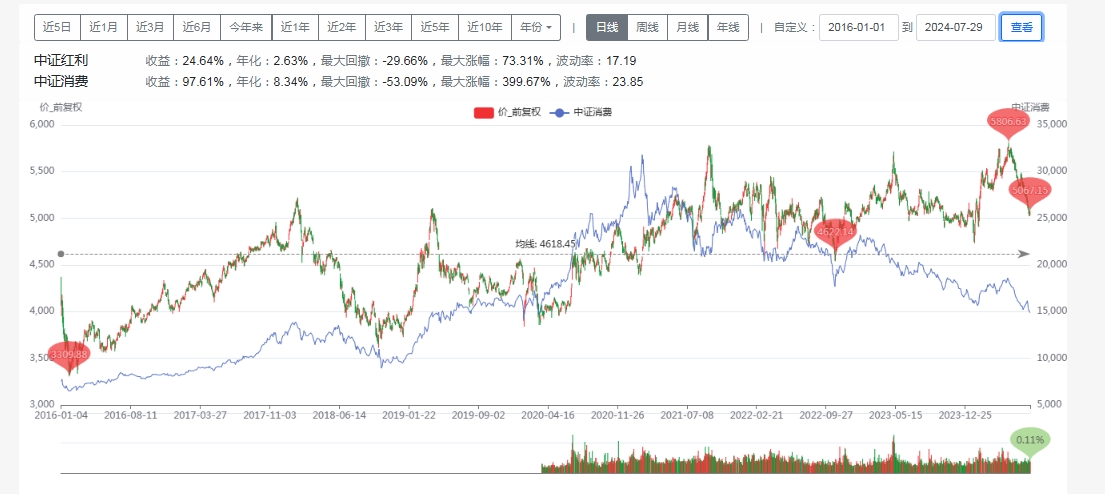Click the 查看 button
1105x494 pixels.
pos(1022,28)
